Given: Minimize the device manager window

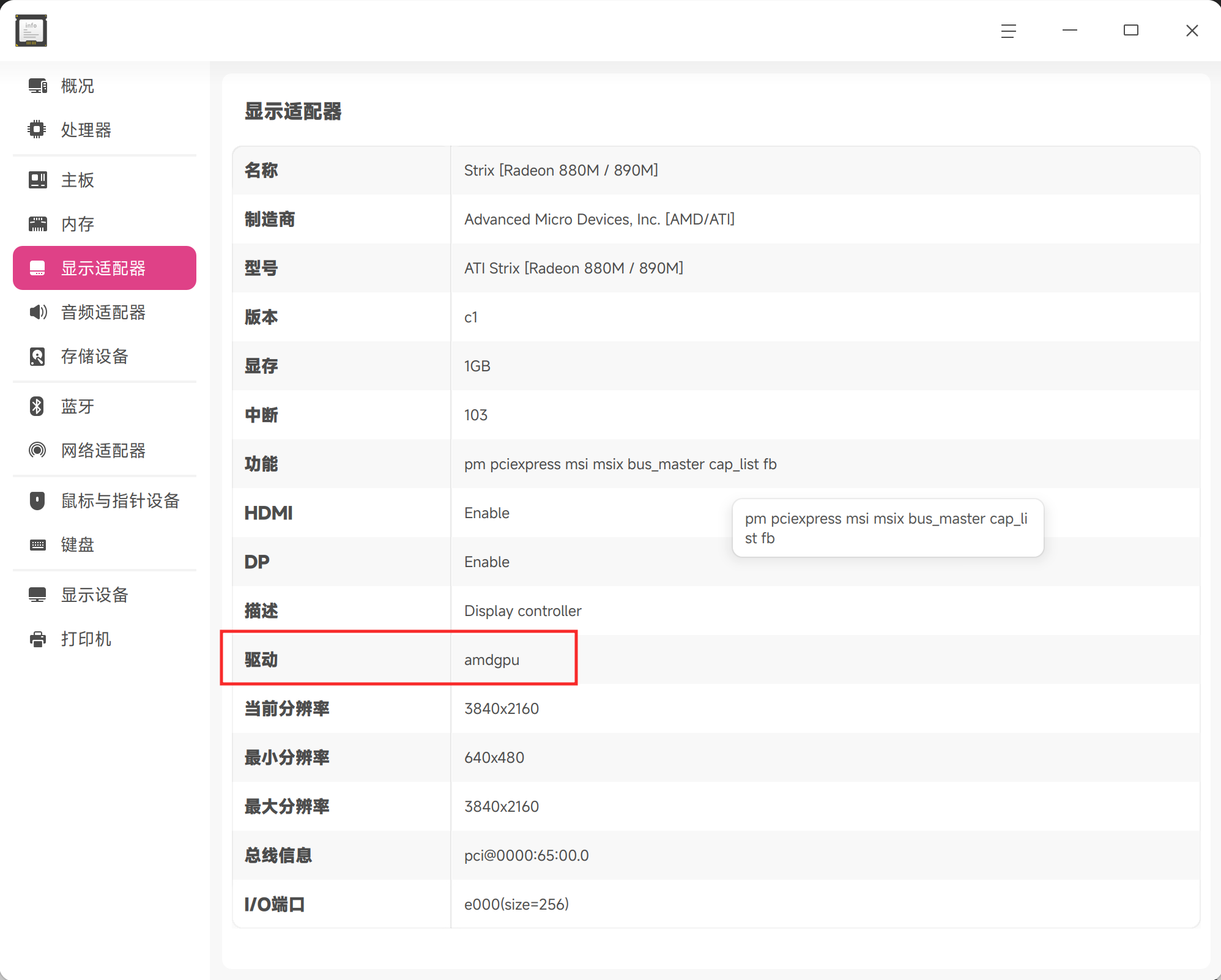Looking at the screenshot, I should click(1070, 31).
